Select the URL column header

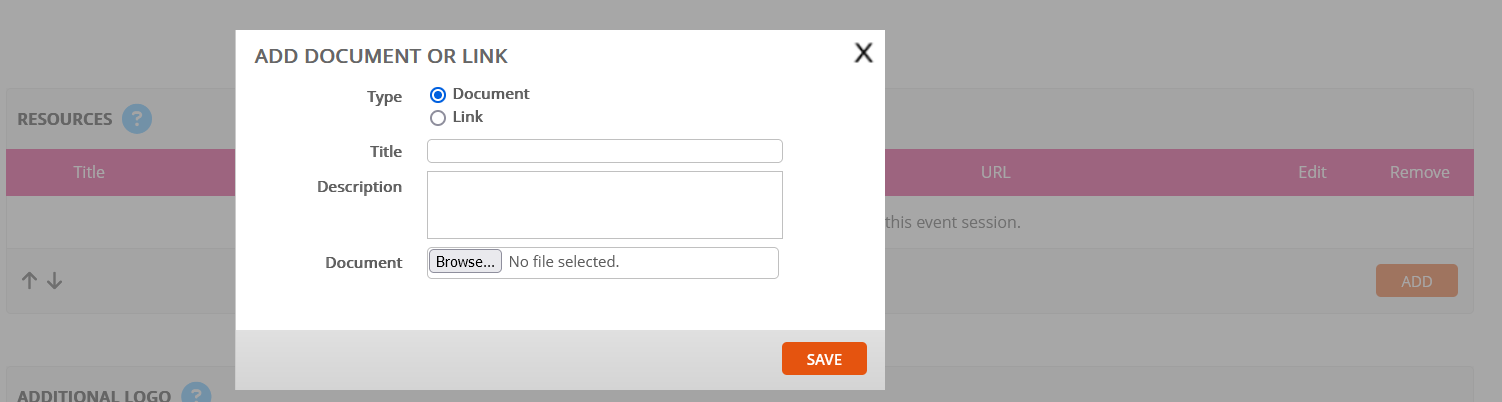pos(995,172)
